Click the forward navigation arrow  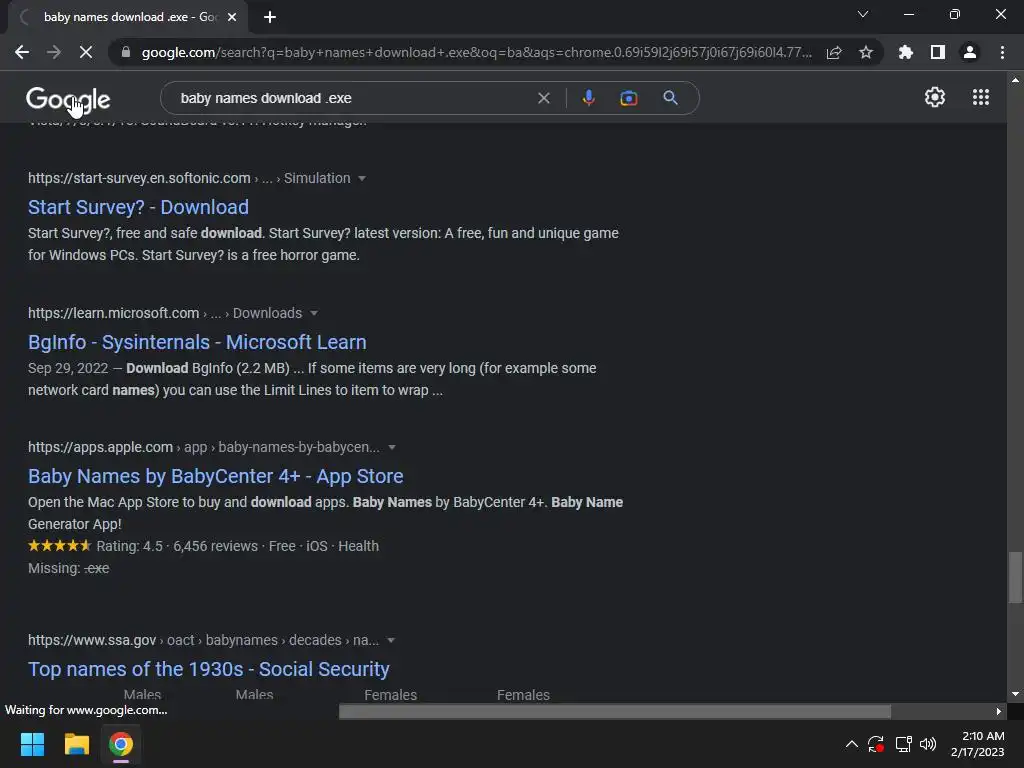coord(54,52)
